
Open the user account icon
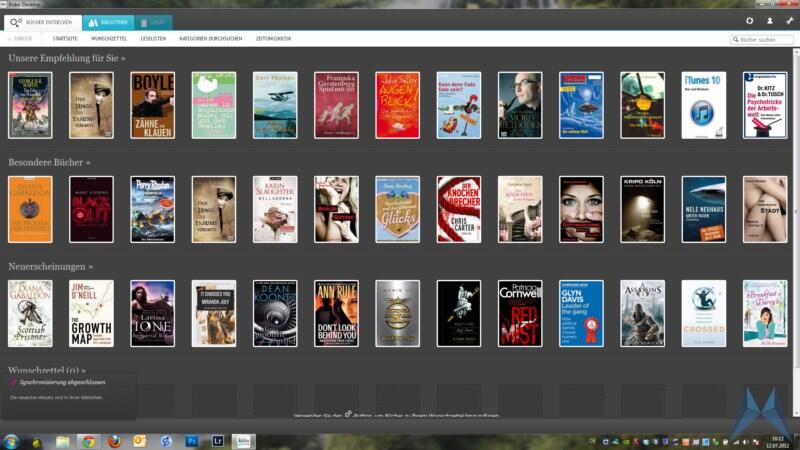tap(769, 21)
